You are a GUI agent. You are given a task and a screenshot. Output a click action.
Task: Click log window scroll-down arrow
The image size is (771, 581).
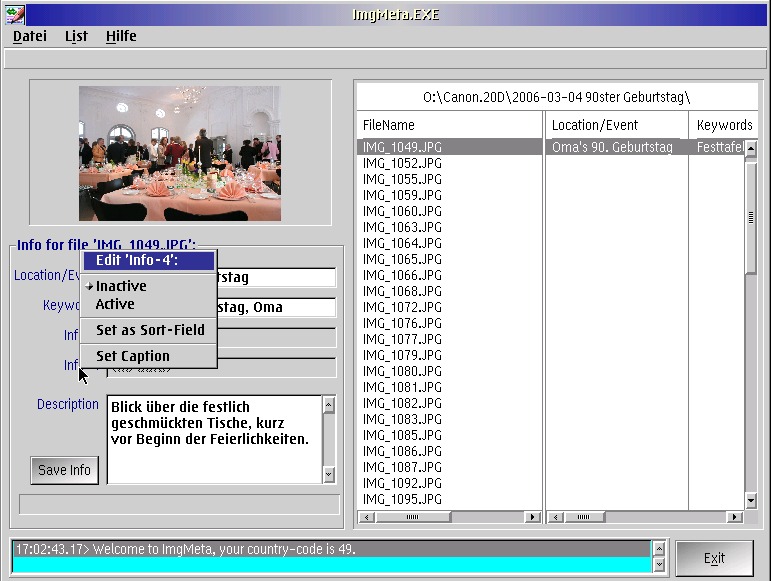click(x=659, y=565)
